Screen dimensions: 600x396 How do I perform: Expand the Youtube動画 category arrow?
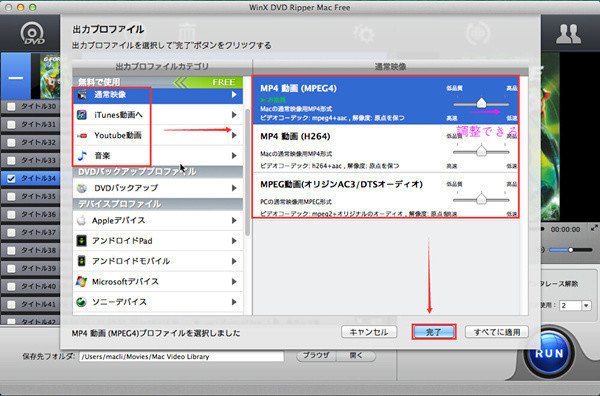(234, 135)
